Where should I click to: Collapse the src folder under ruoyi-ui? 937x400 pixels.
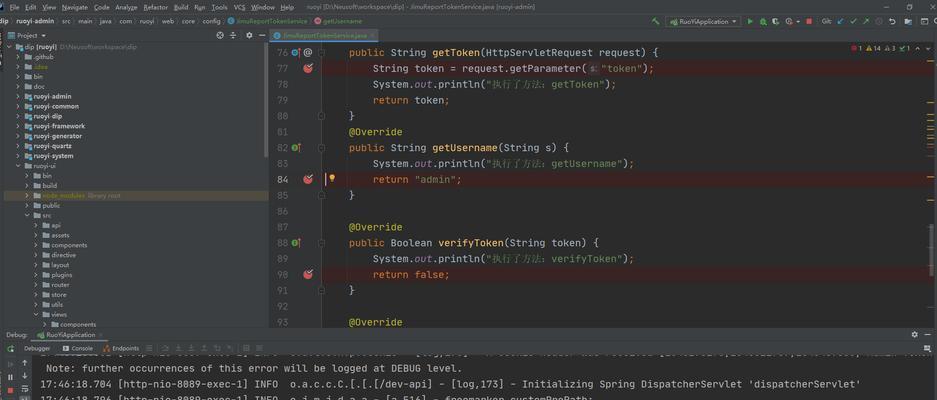coord(27,215)
